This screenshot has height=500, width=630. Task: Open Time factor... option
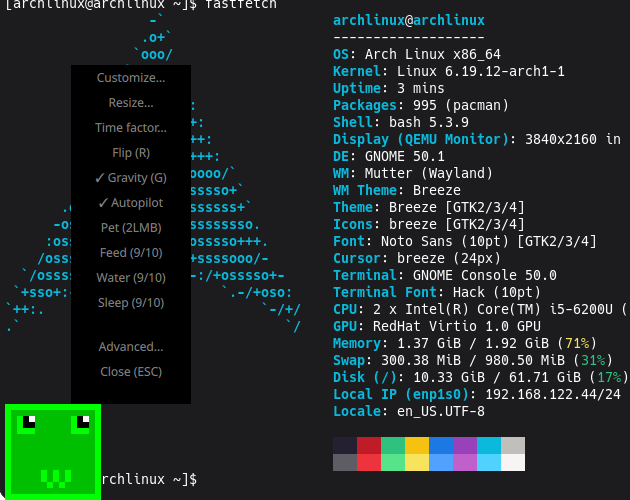[x=131, y=127]
